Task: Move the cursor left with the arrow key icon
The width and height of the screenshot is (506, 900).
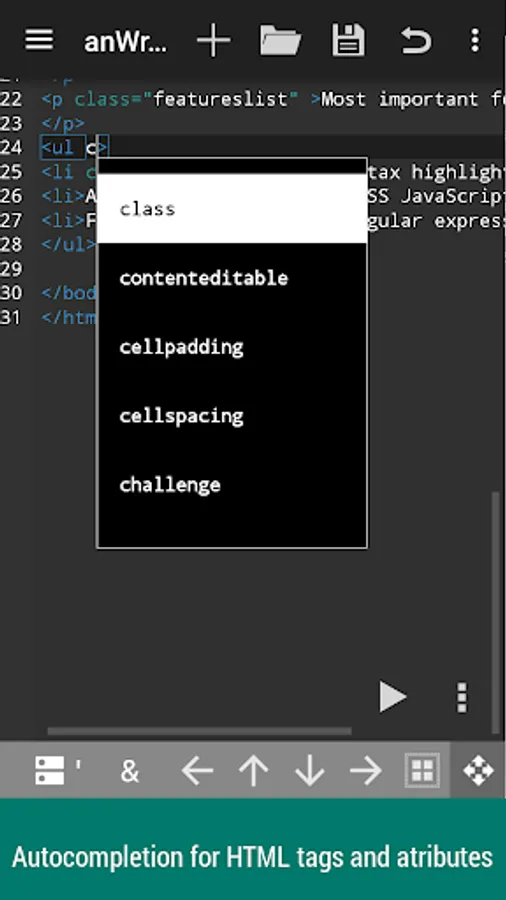Action: coord(197,770)
